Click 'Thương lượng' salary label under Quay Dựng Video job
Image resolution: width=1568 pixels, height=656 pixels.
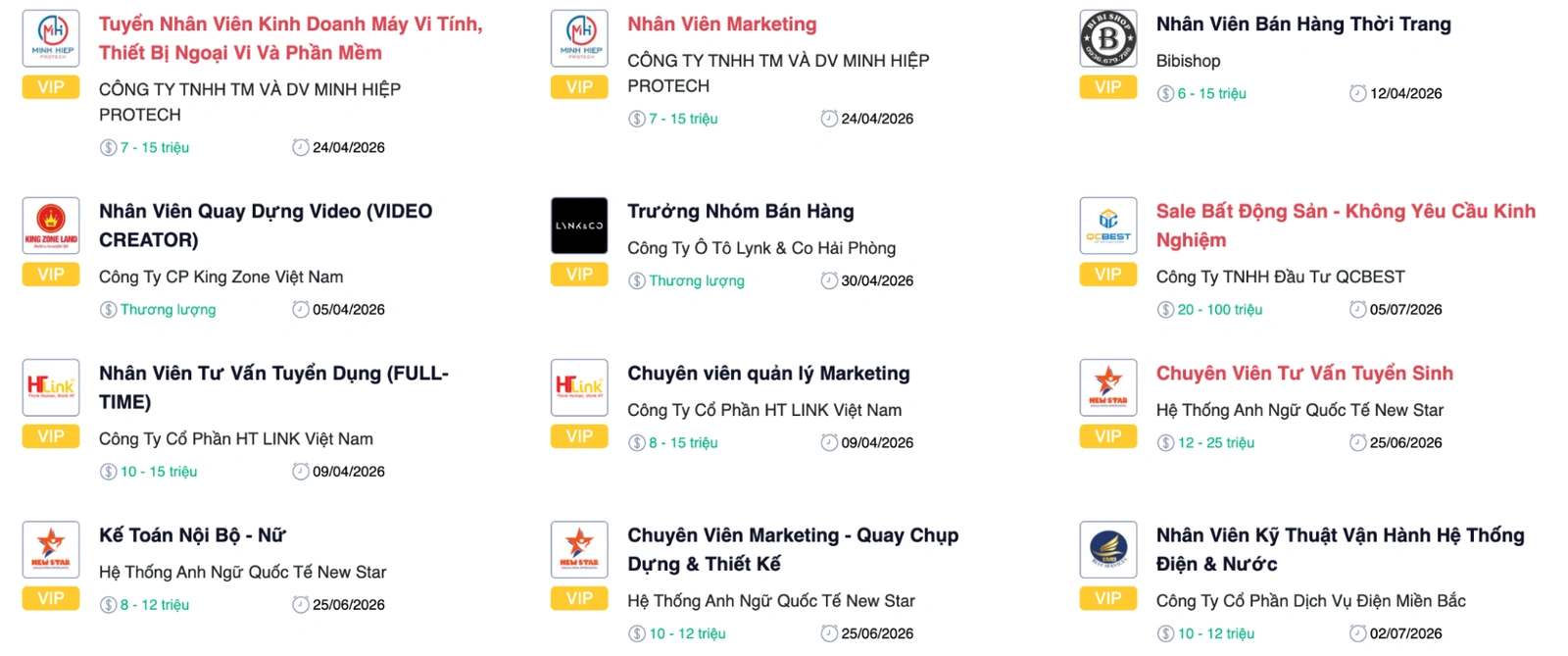[x=167, y=309]
